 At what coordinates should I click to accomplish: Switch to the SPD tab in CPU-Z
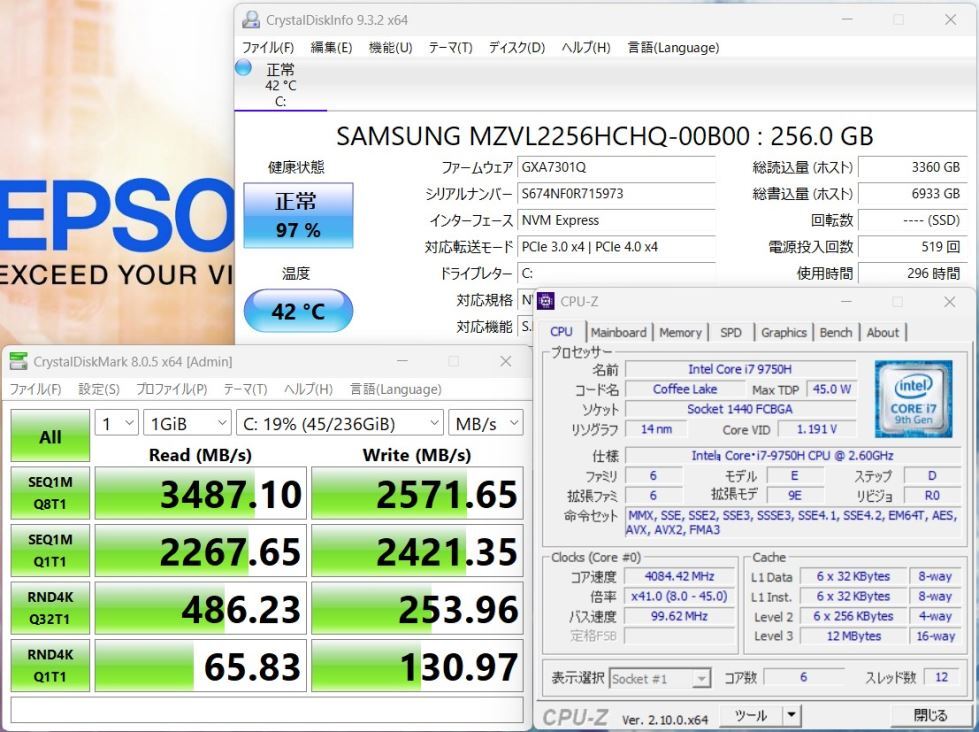pos(731,332)
